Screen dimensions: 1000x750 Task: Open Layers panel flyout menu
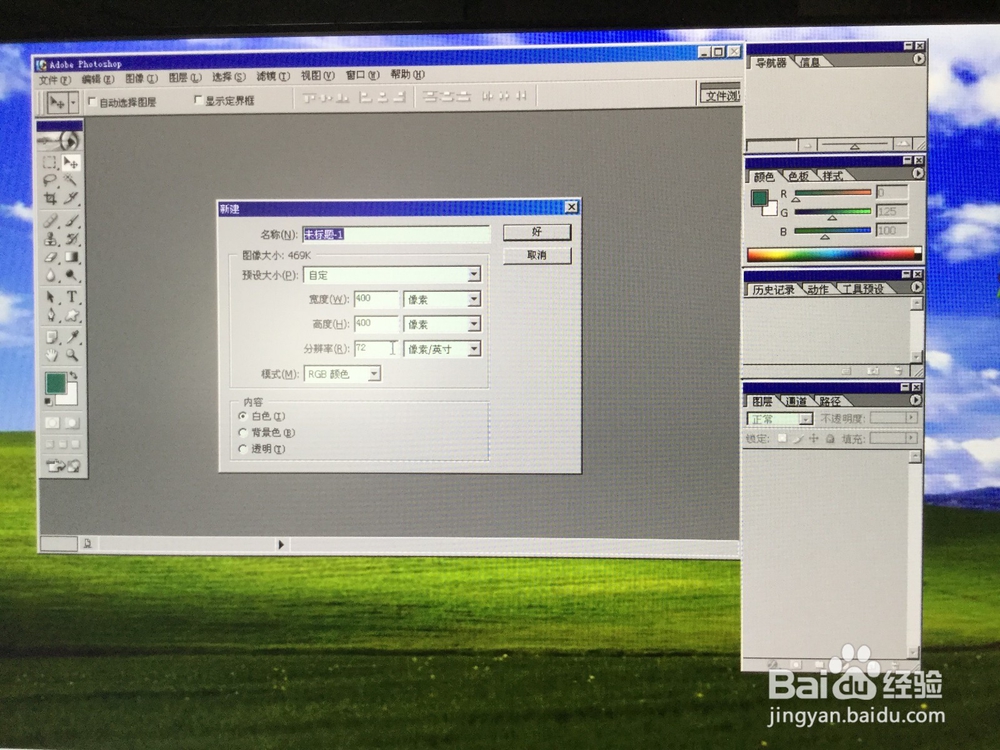[x=915, y=400]
